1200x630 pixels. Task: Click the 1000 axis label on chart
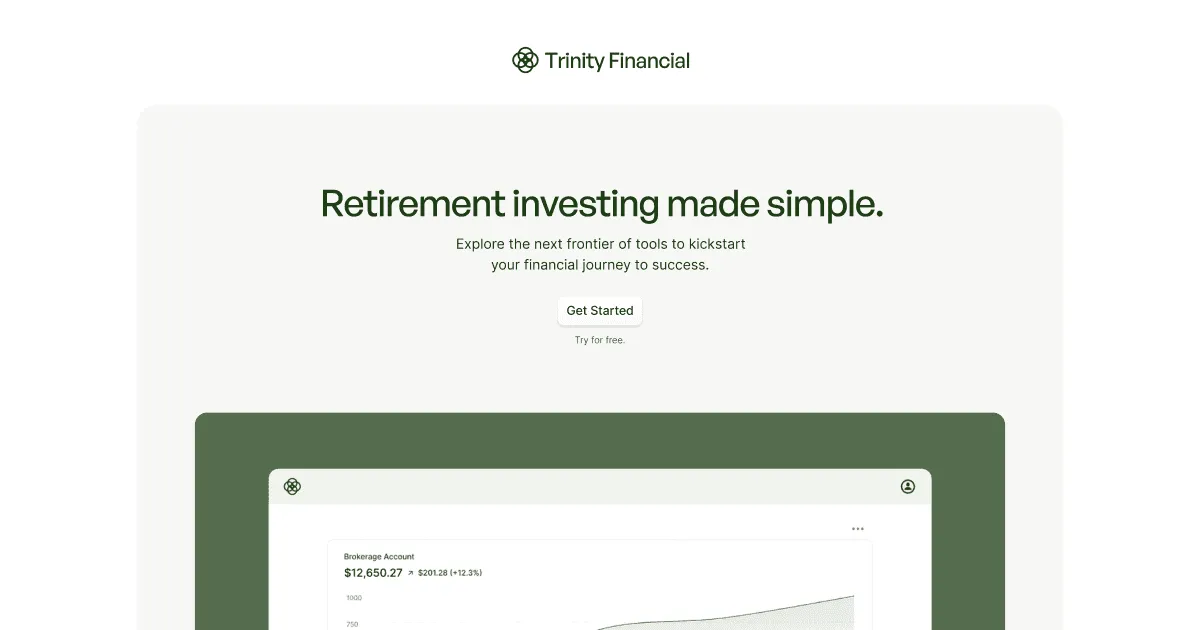[x=354, y=598]
